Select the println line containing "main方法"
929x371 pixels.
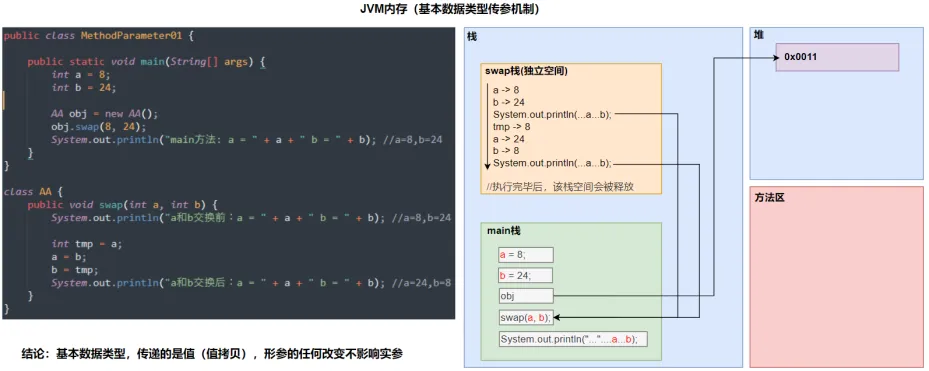pos(247,140)
